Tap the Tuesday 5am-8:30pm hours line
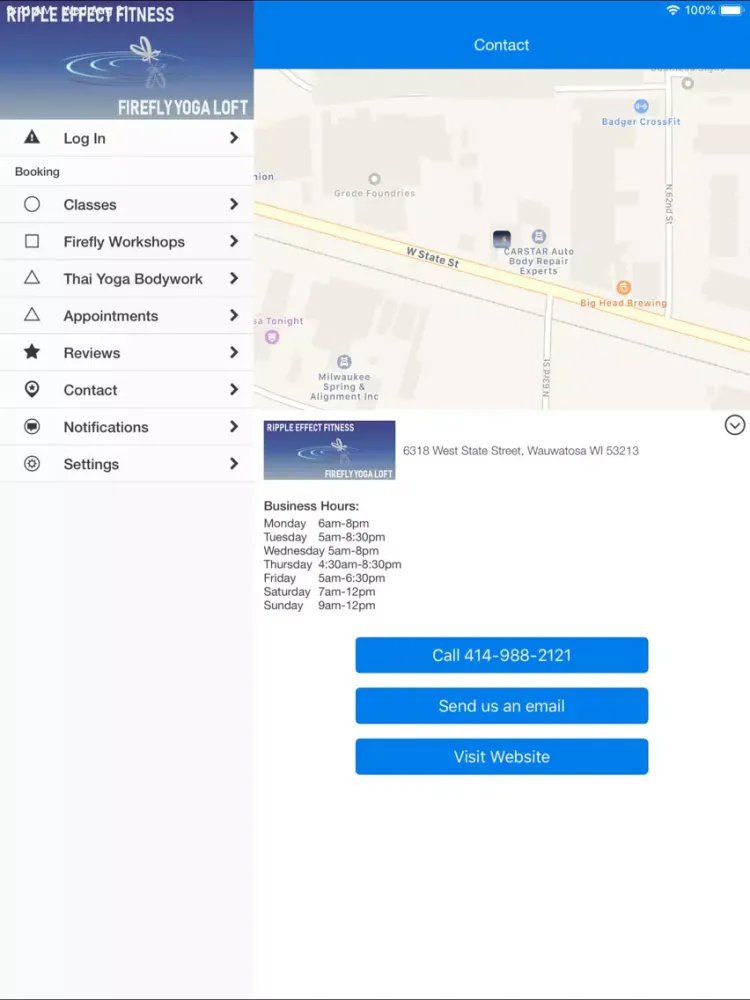 click(325, 537)
